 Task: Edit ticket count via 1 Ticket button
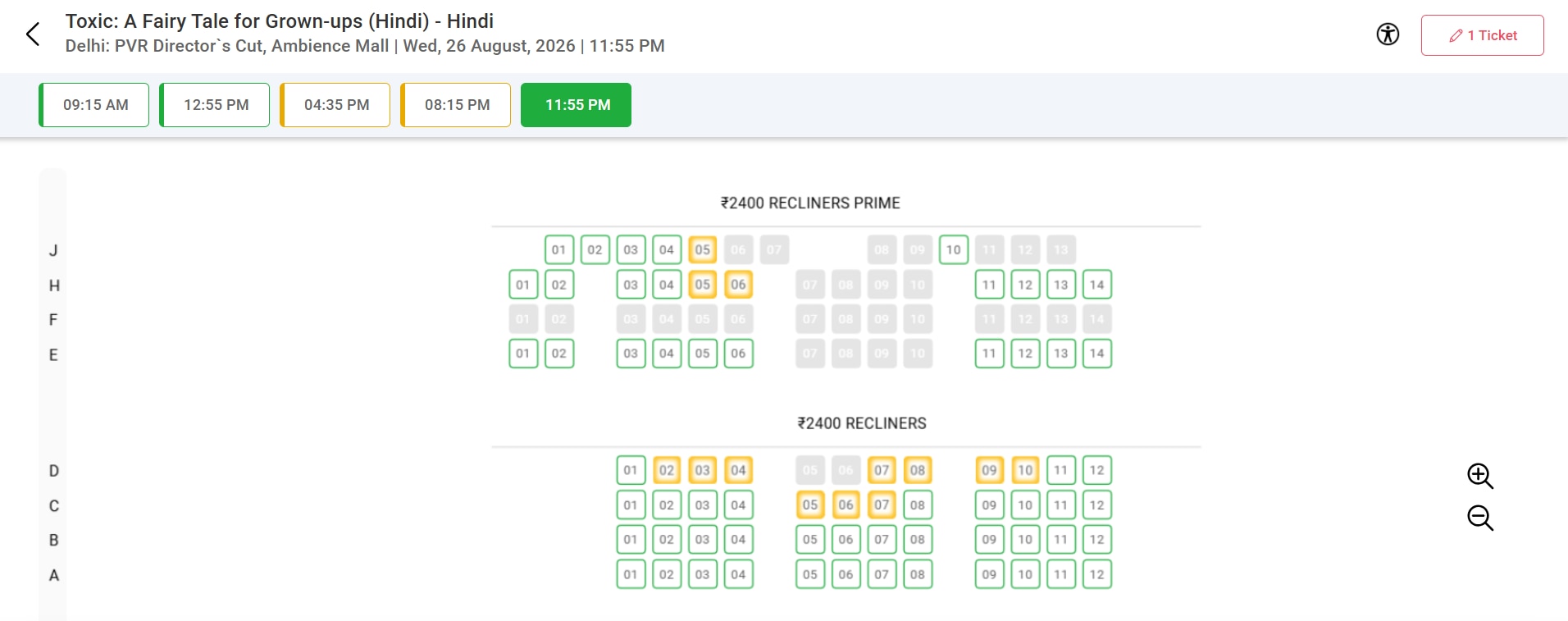pyautogui.click(x=1483, y=35)
